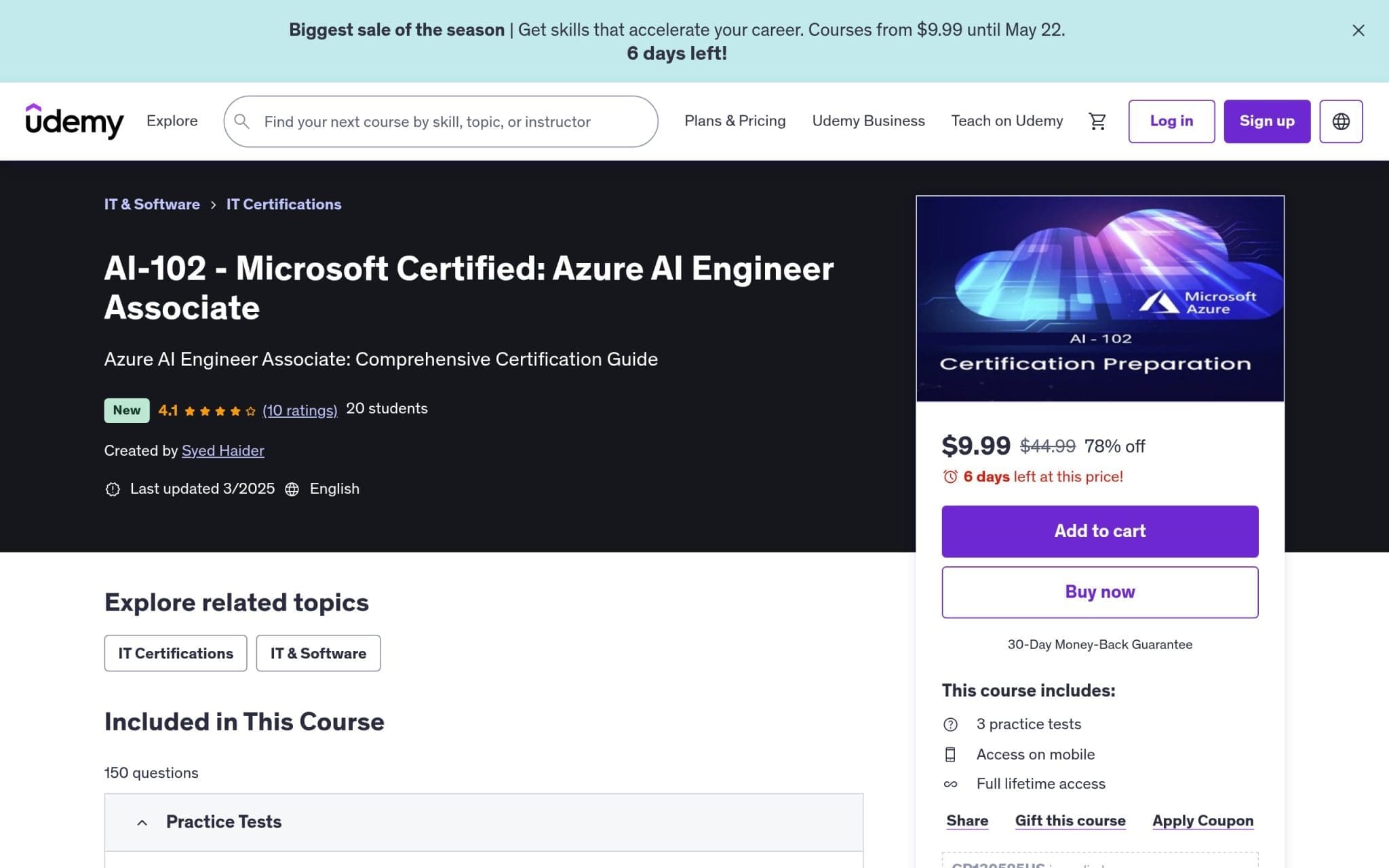
Task: Click the infinity lifetime access icon
Action: tap(950, 784)
